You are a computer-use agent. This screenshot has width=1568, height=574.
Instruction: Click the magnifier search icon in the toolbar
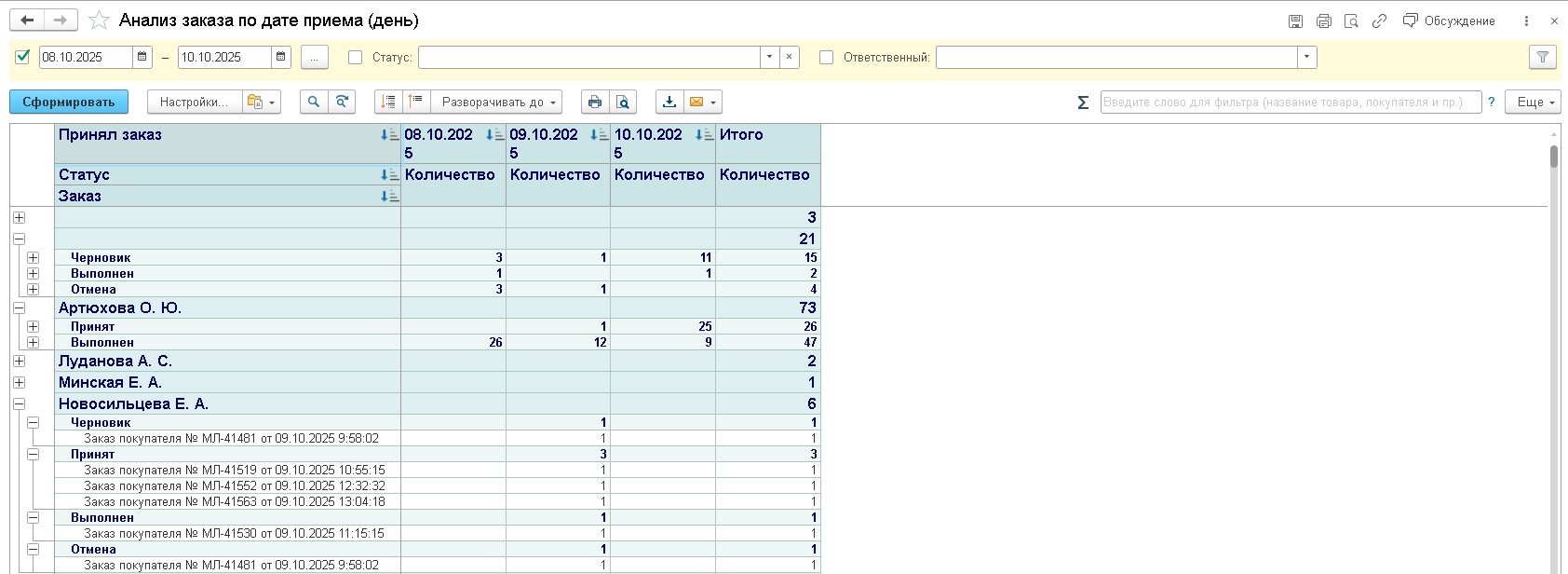point(314,102)
